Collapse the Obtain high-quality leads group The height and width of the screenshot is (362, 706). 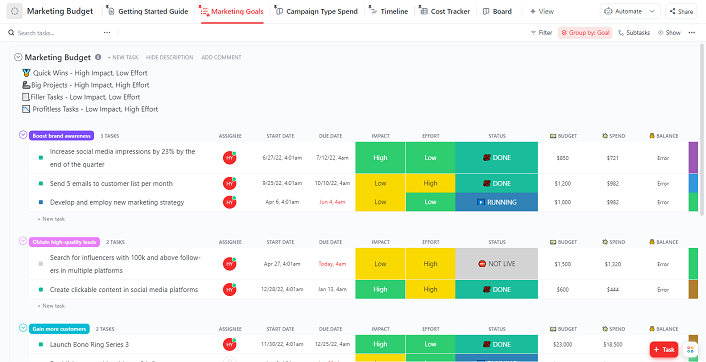coord(23,241)
